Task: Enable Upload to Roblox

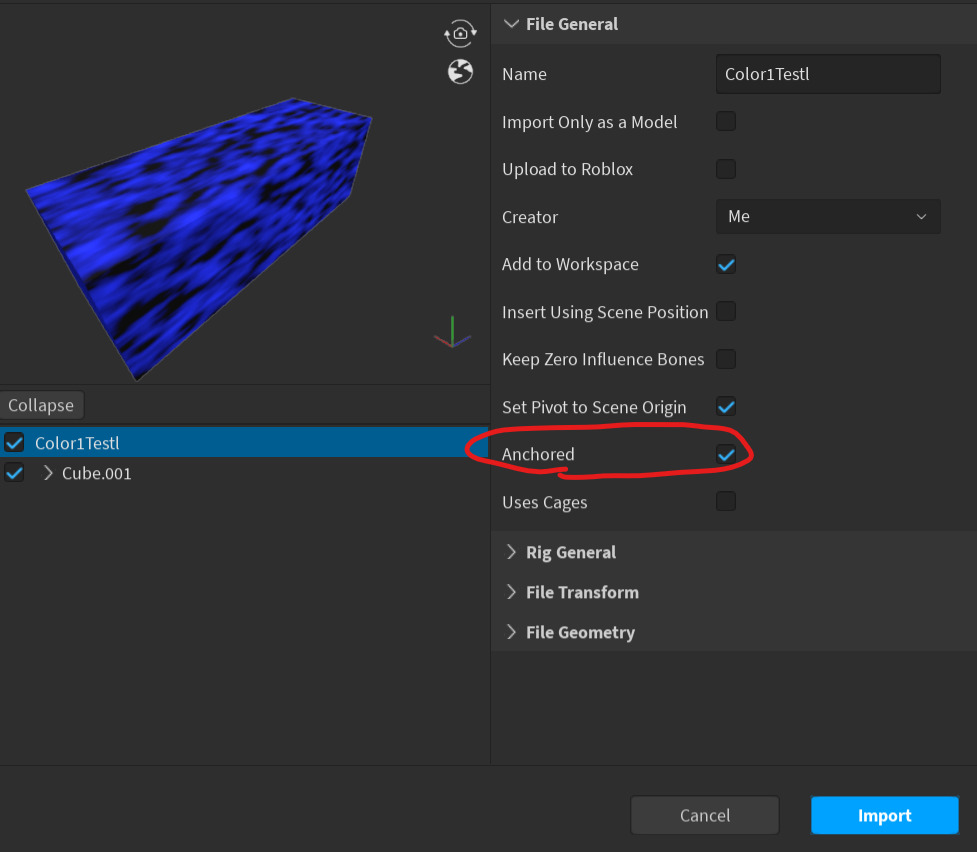Action: pyautogui.click(x=725, y=169)
